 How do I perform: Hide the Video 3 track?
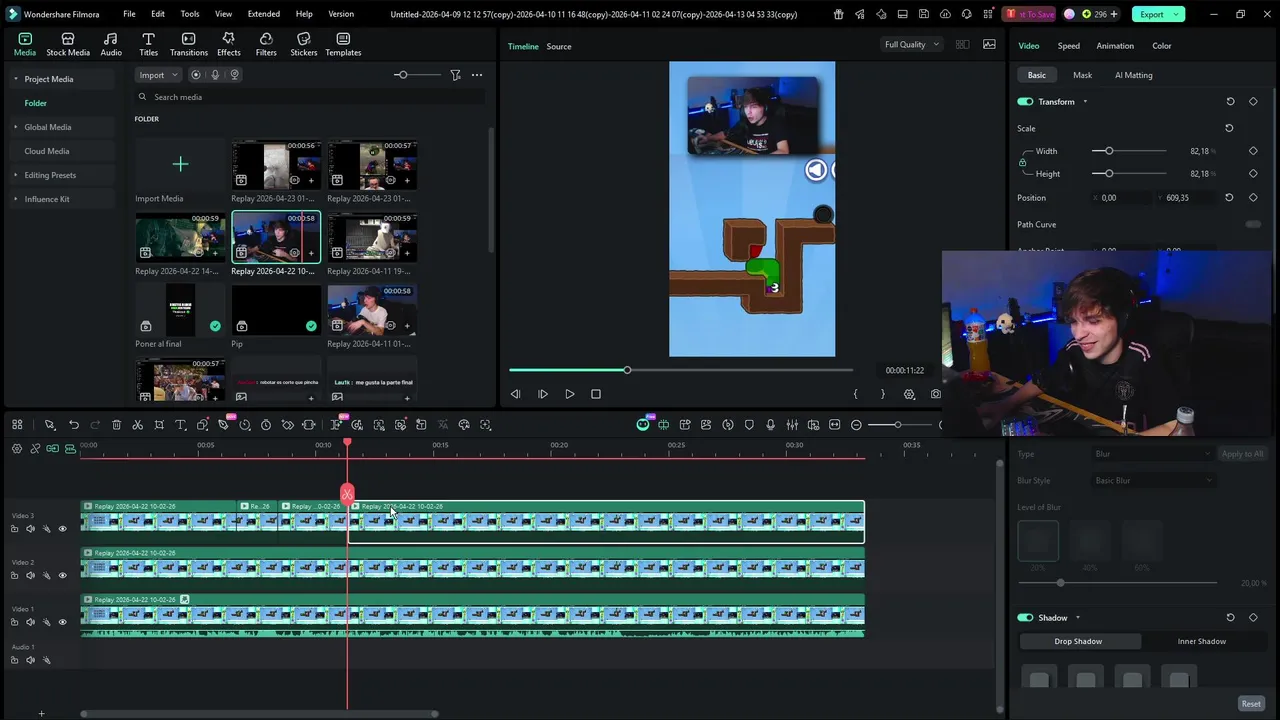point(62,529)
